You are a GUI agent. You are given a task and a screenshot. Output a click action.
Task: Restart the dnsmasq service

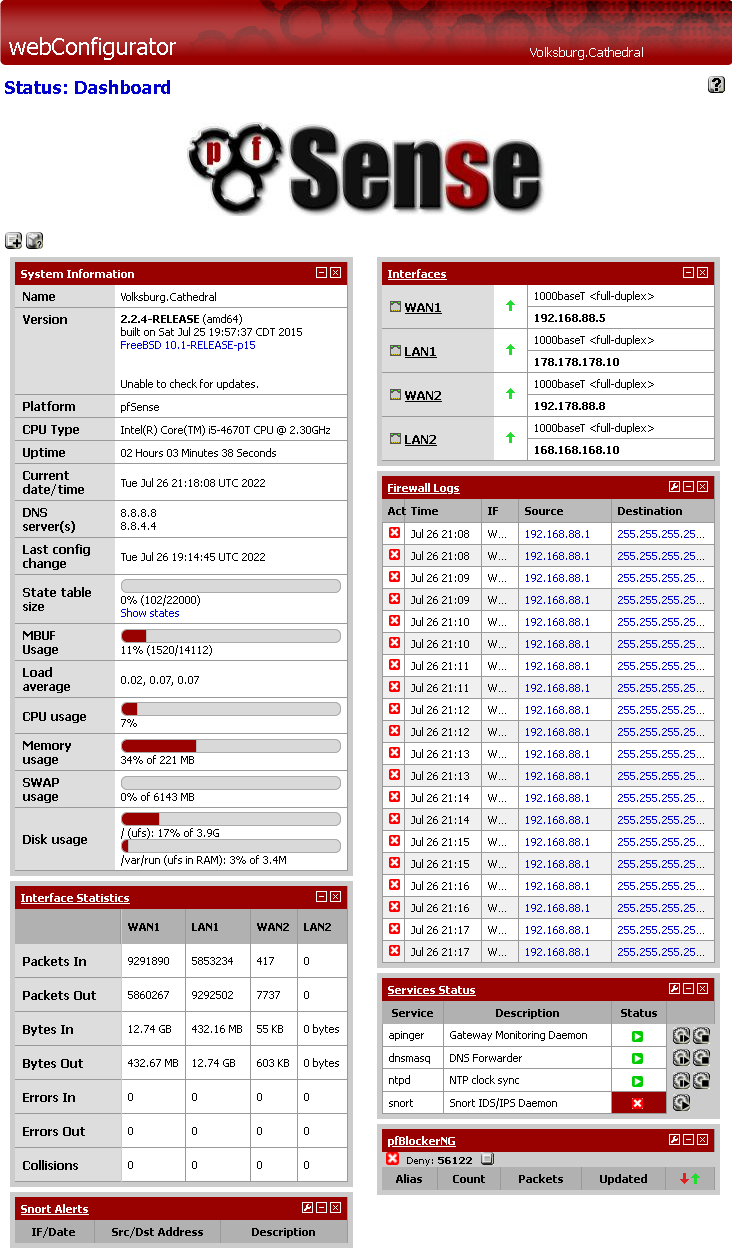click(681, 1058)
